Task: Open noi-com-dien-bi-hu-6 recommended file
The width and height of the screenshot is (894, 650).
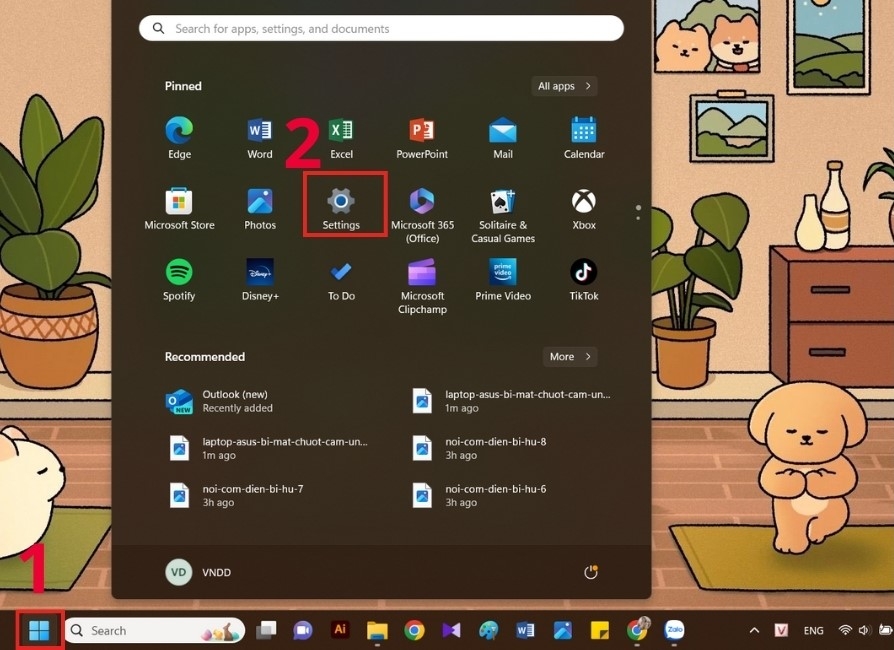Action: click(x=480, y=495)
